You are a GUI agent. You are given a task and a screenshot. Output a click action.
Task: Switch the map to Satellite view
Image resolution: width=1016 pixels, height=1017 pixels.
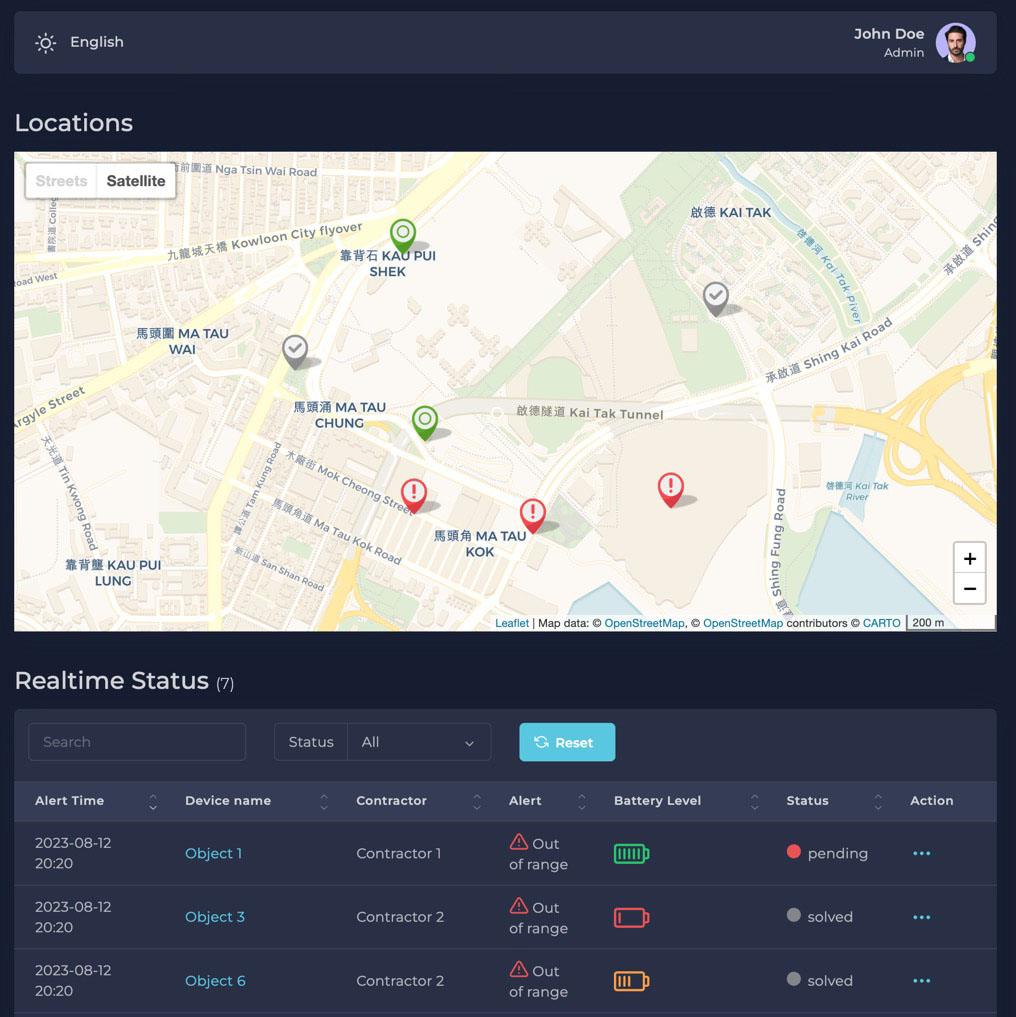[x=136, y=181]
